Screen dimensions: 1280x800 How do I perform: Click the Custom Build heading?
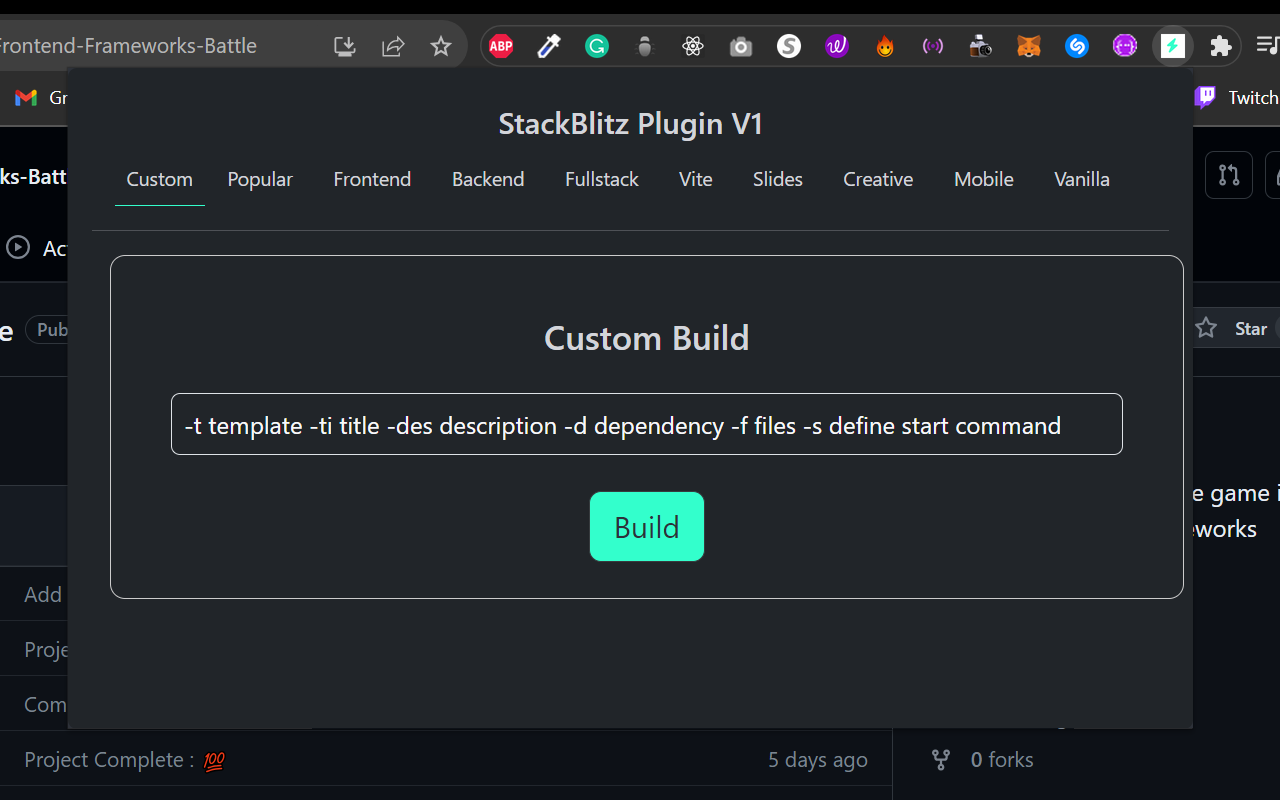click(647, 338)
